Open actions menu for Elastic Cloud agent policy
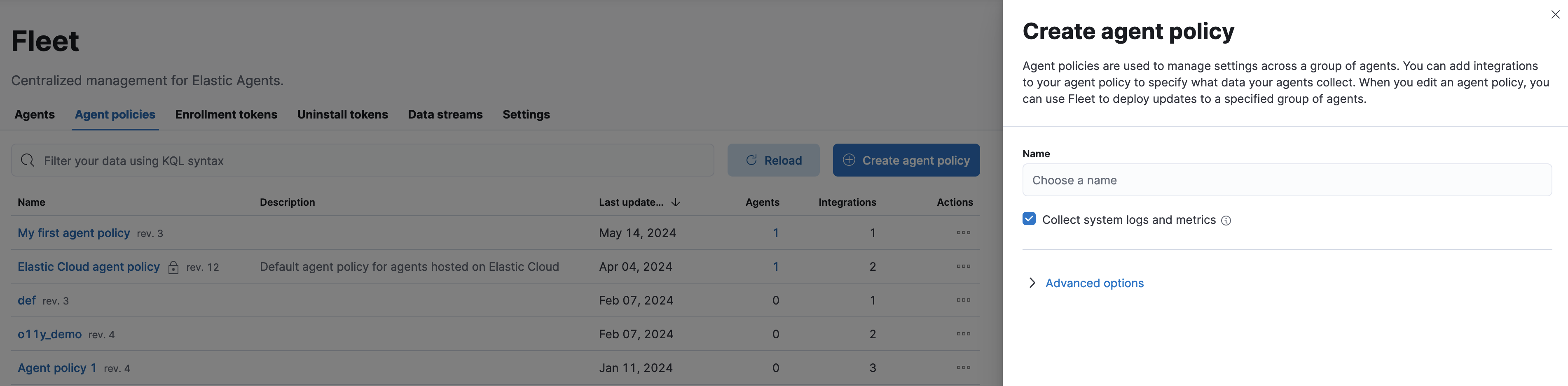The height and width of the screenshot is (386, 1568). tap(963, 266)
